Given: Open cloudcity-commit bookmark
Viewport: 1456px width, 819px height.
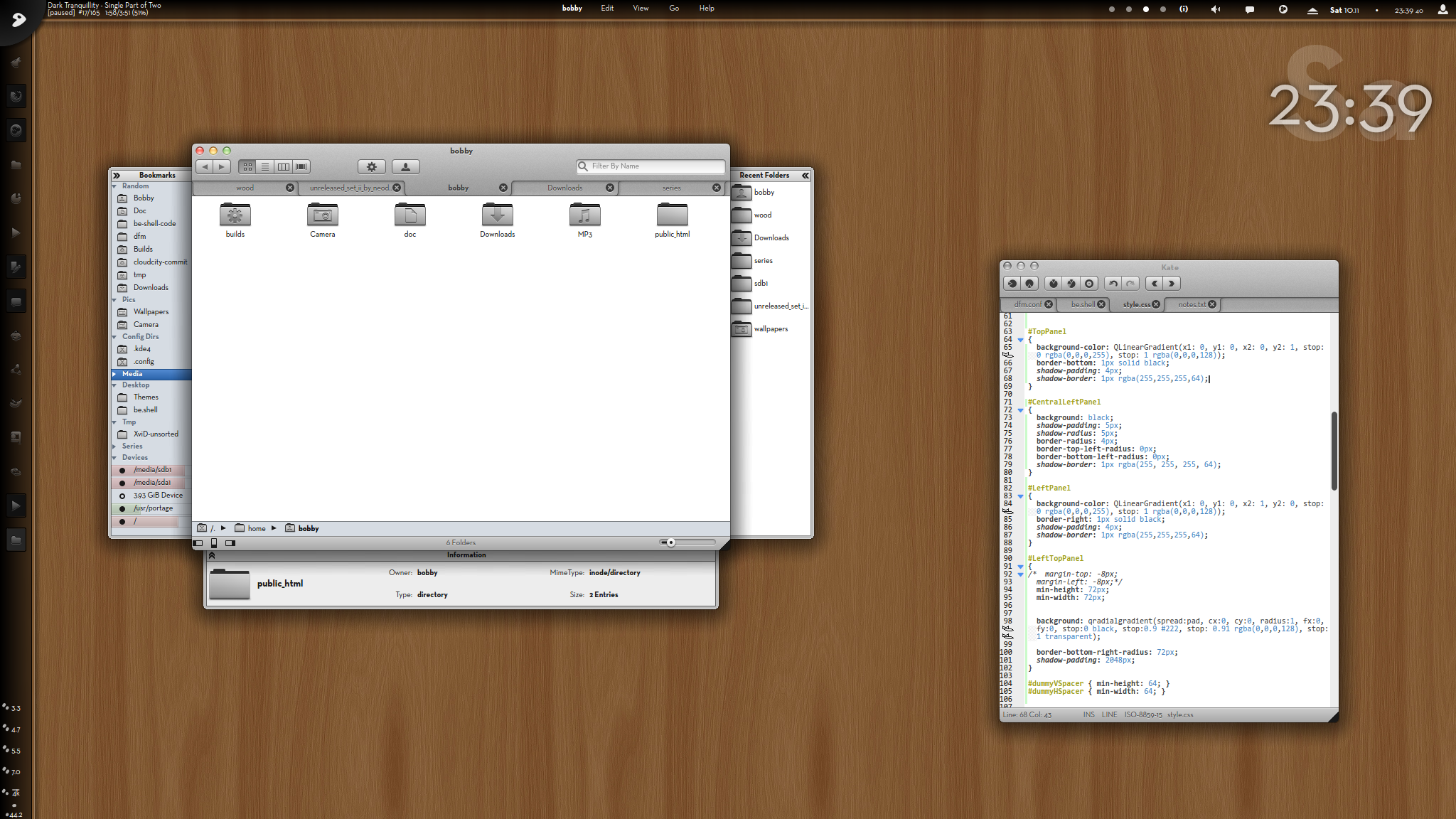Looking at the screenshot, I should point(160,262).
